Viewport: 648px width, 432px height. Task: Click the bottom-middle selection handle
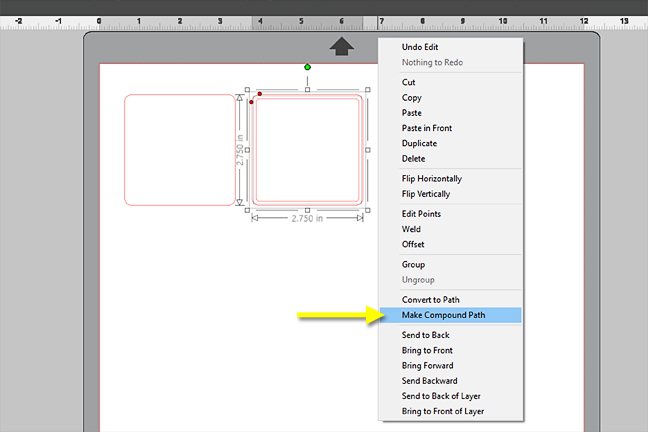click(x=307, y=210)
